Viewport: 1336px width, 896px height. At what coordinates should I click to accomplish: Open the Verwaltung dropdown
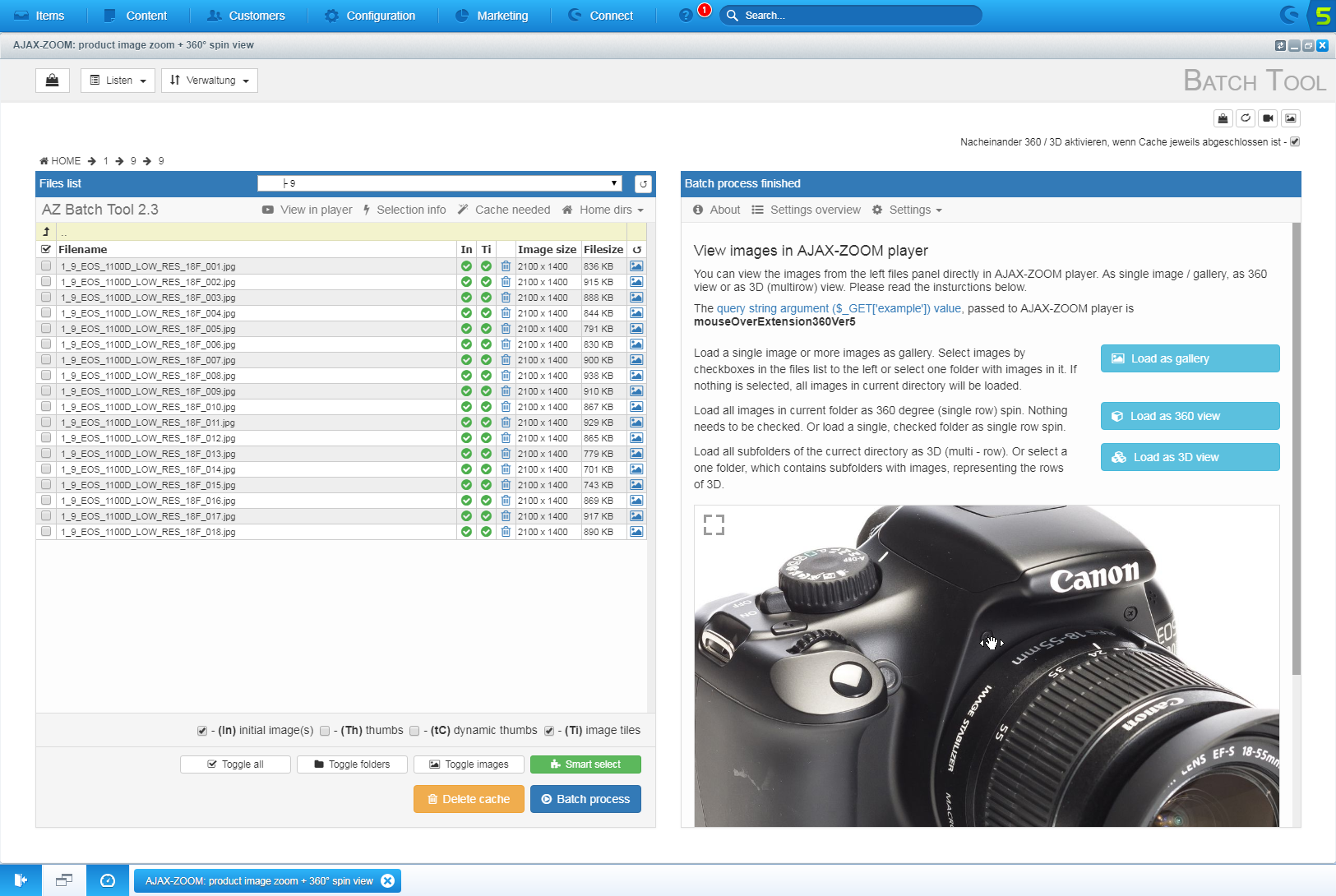pos(210,81)
